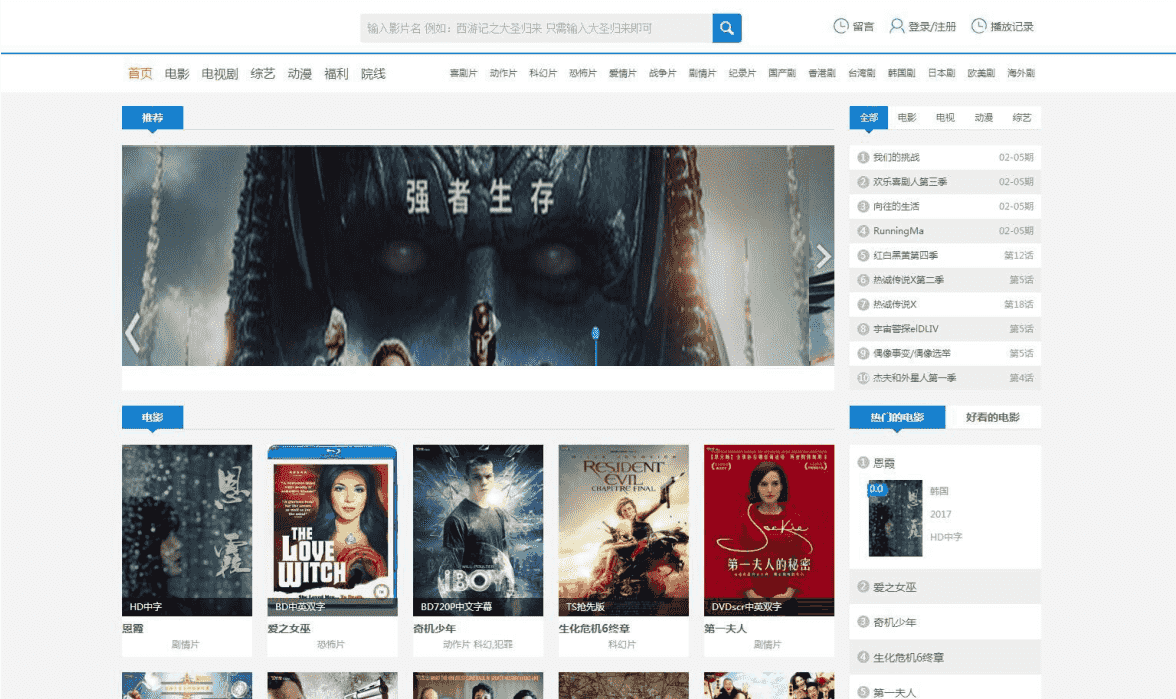The width and height of the screenshot is (1176, 699).
Task: Advance carousel with the right arrow chevron
Action: (x=823, y=256)
